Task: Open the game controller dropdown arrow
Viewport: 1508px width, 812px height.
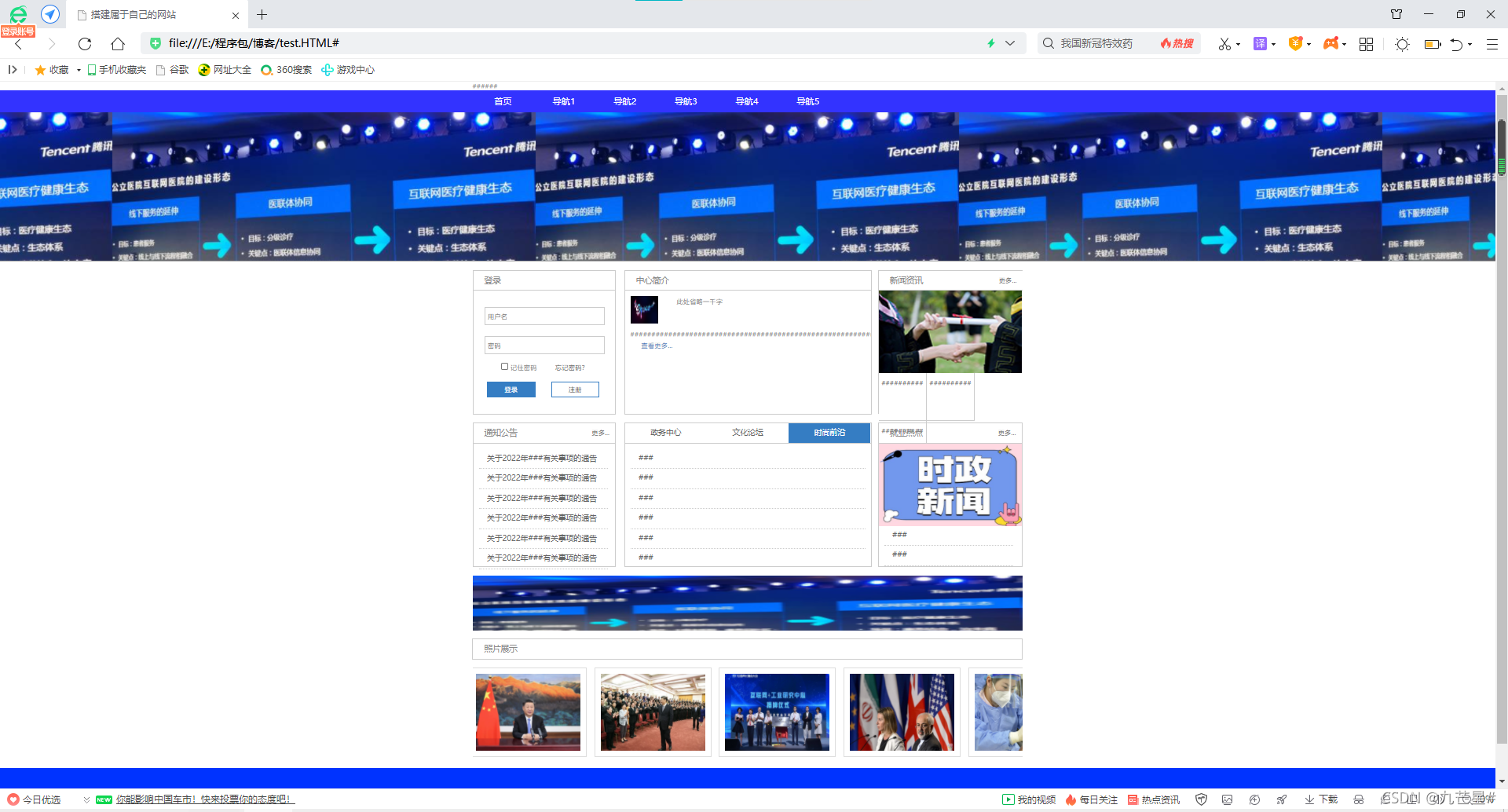Action: coord(1344,44)
